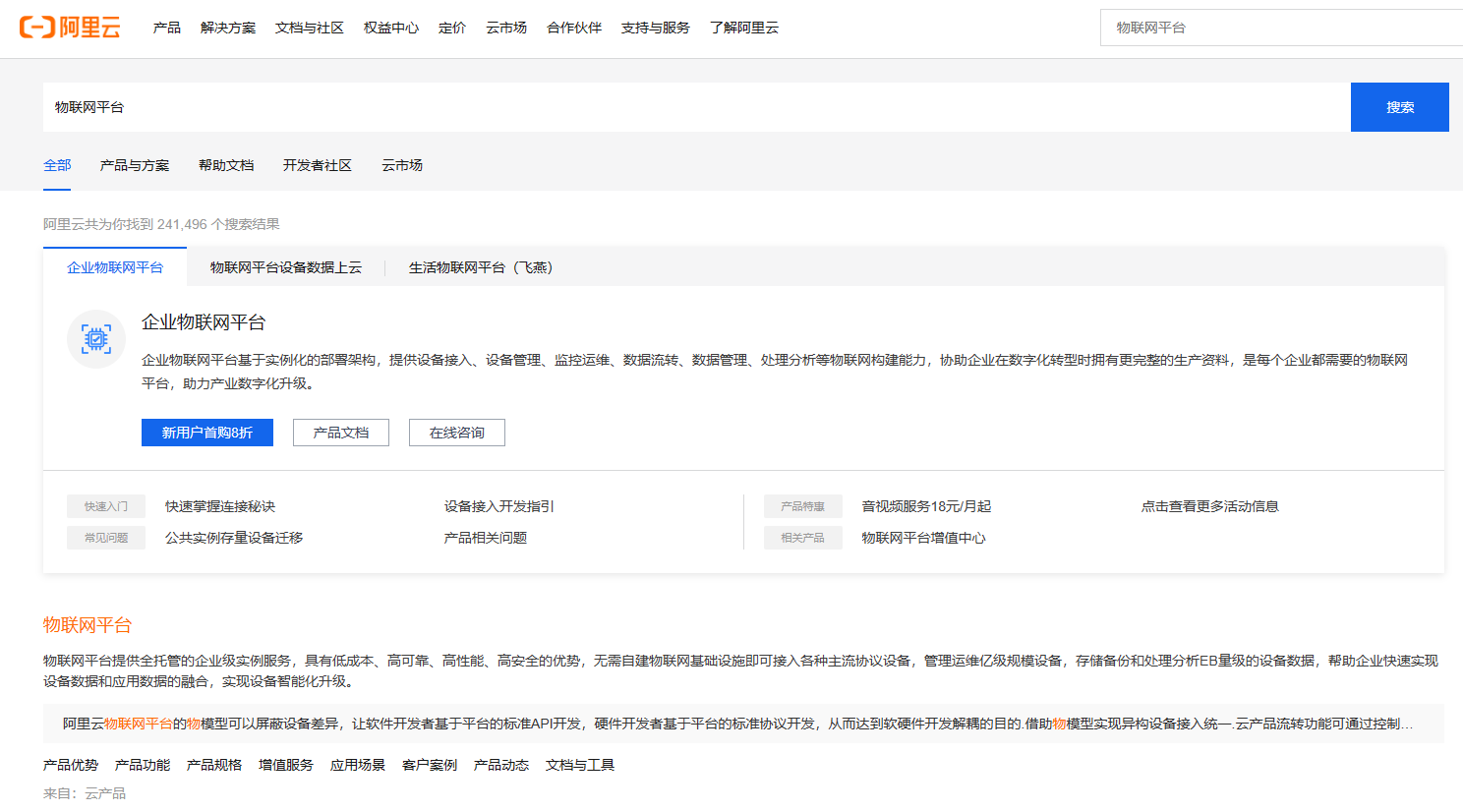Open the 产品动态 sub-link

501,765
